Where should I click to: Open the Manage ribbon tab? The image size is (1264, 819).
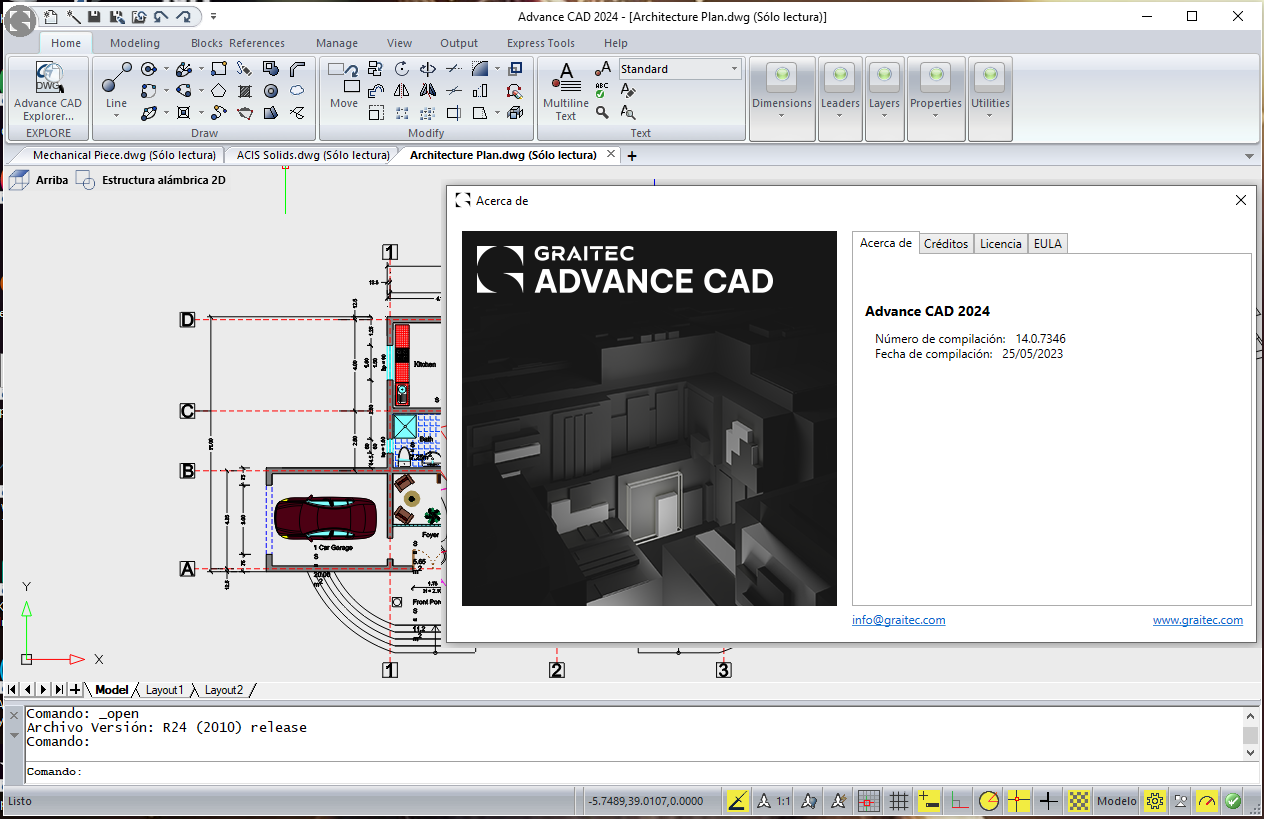[x=337, y=43]
